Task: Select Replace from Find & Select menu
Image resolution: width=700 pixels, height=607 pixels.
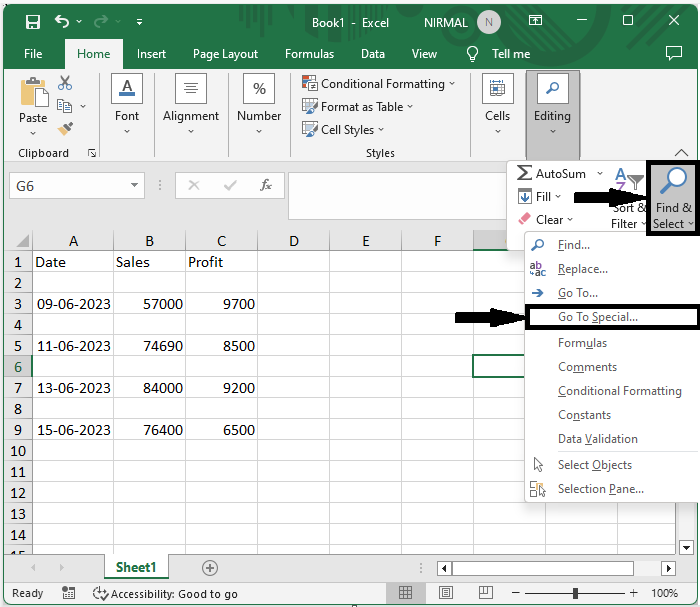Action: (x=582, y=269)
